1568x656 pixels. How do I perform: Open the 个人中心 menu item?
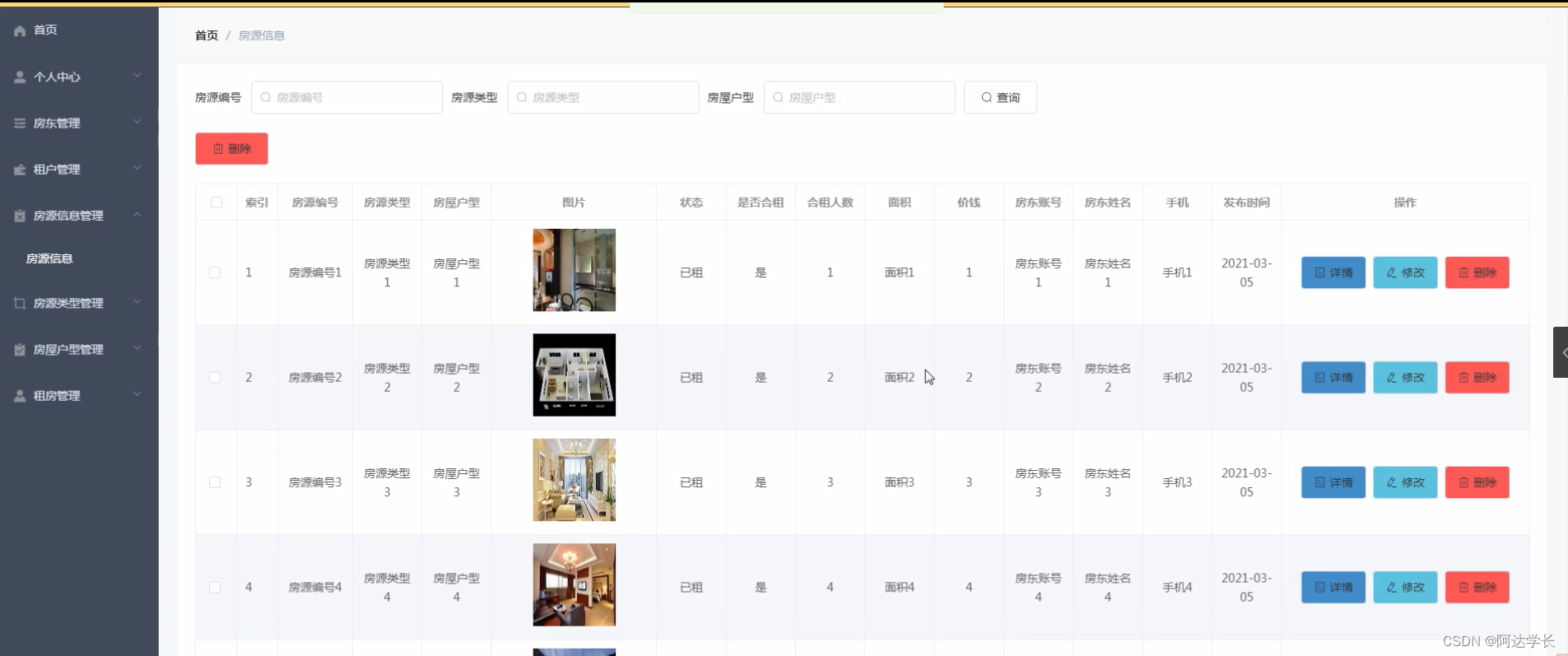tap(79, 77)
